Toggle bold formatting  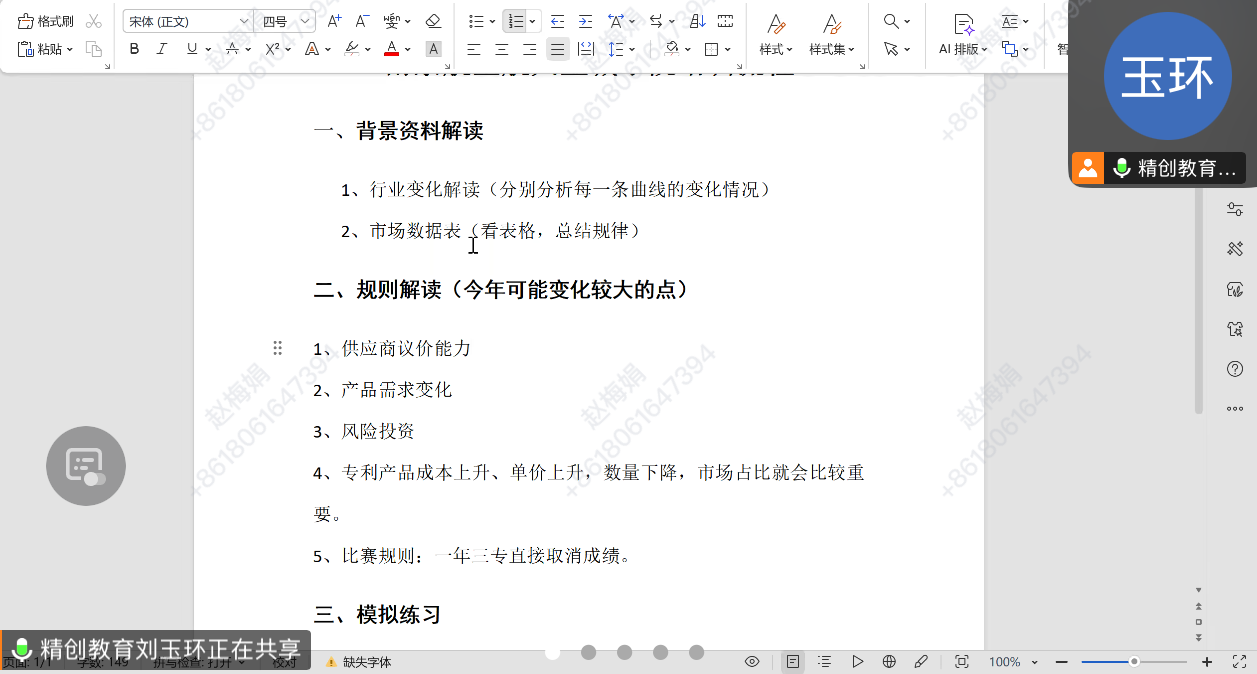coord(135,49)
